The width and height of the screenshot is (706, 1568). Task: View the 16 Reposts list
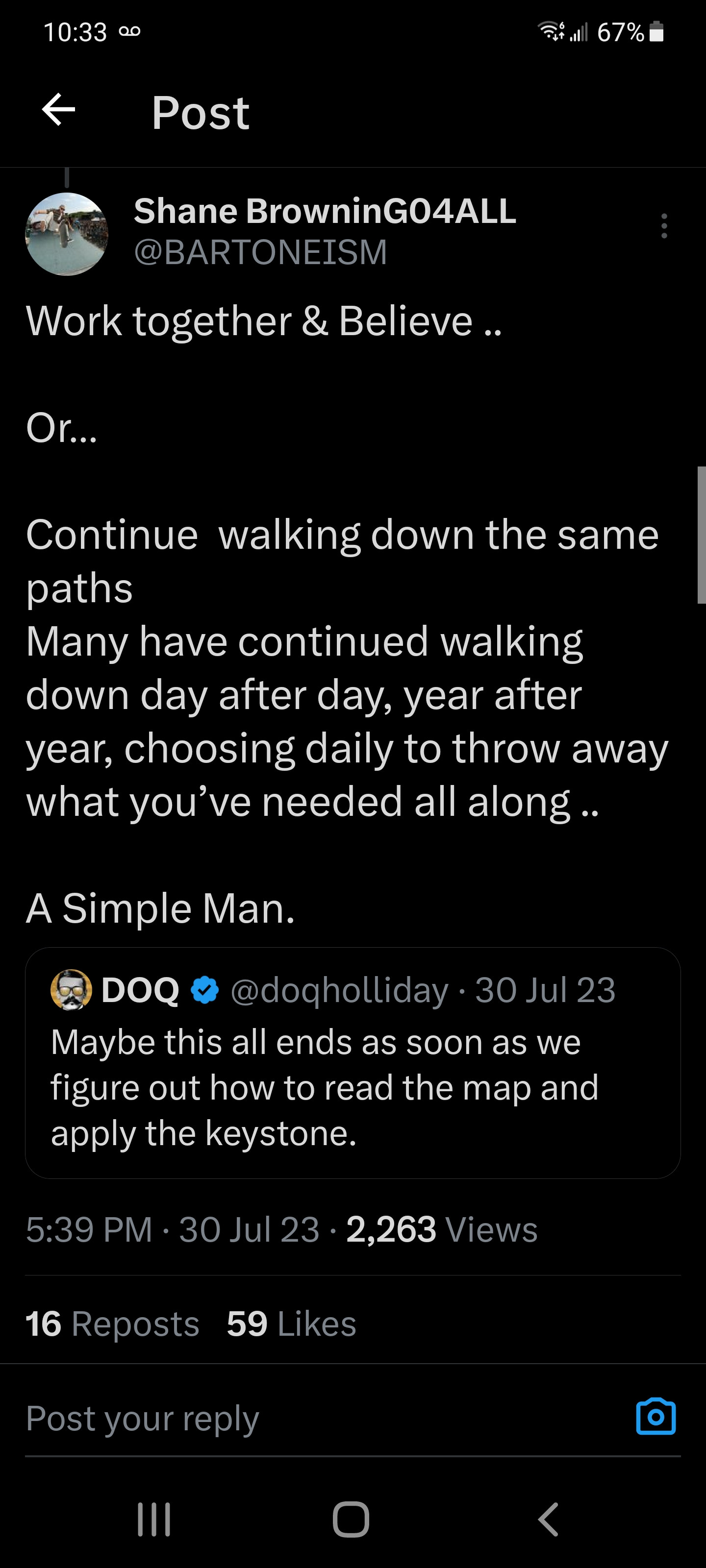[x=113, y=1323]
